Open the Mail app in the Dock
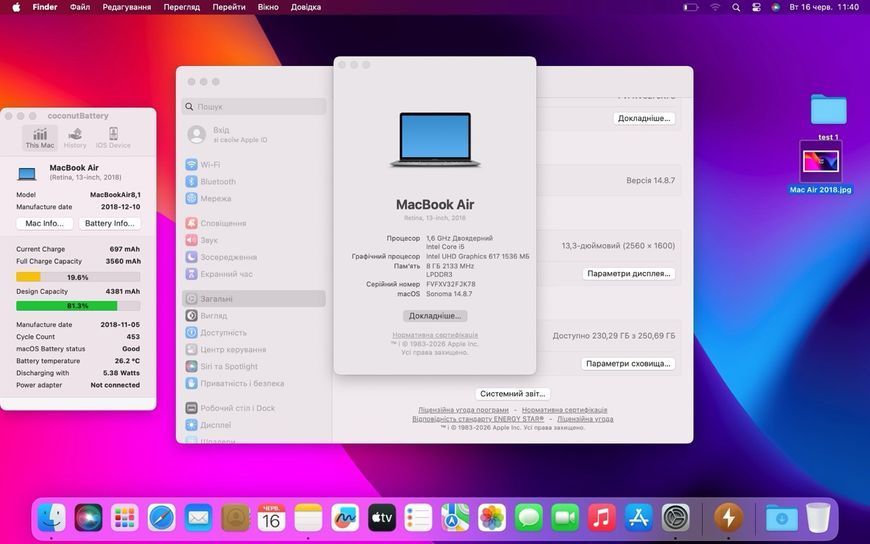Viewport: 870px width, 544px height. tap(198, 518)
